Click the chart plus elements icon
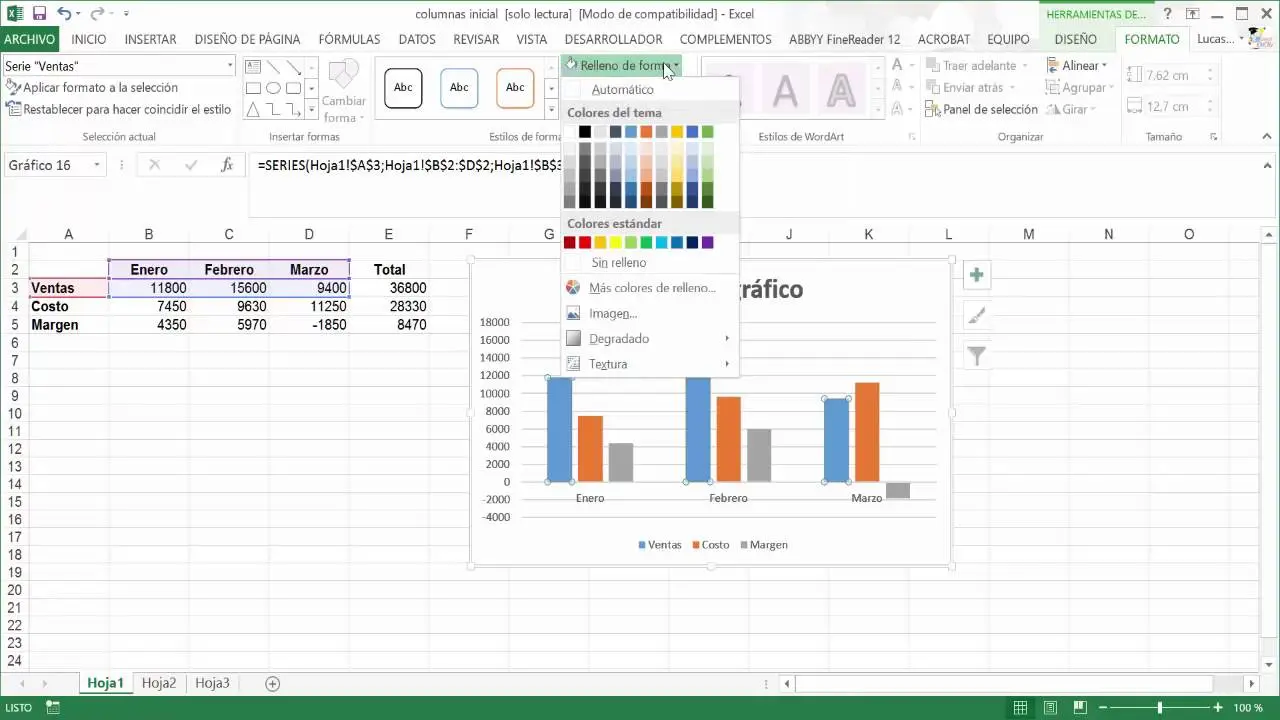 click(976, 274)
